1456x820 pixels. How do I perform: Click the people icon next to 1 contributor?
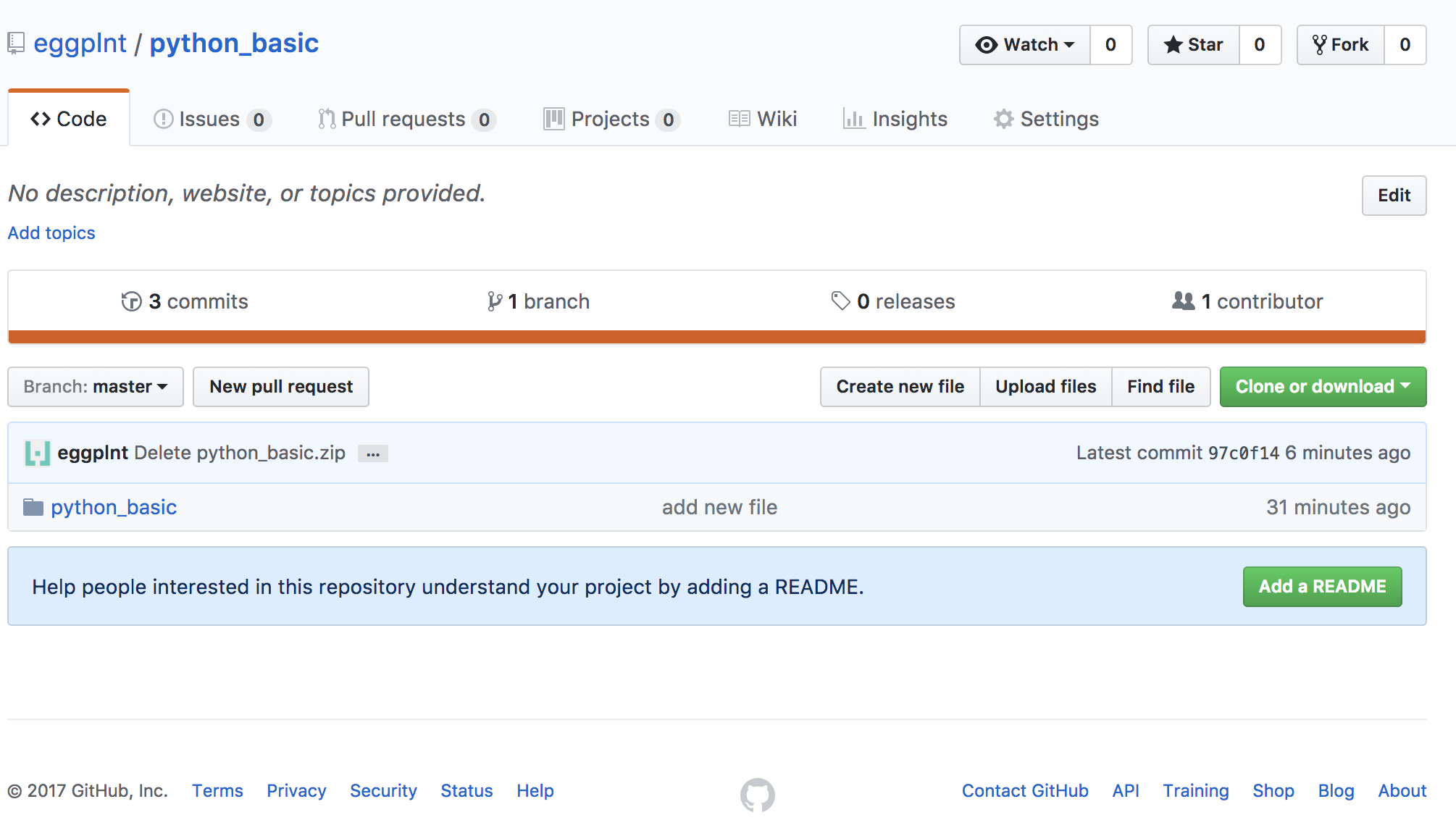coord(1184,301)
